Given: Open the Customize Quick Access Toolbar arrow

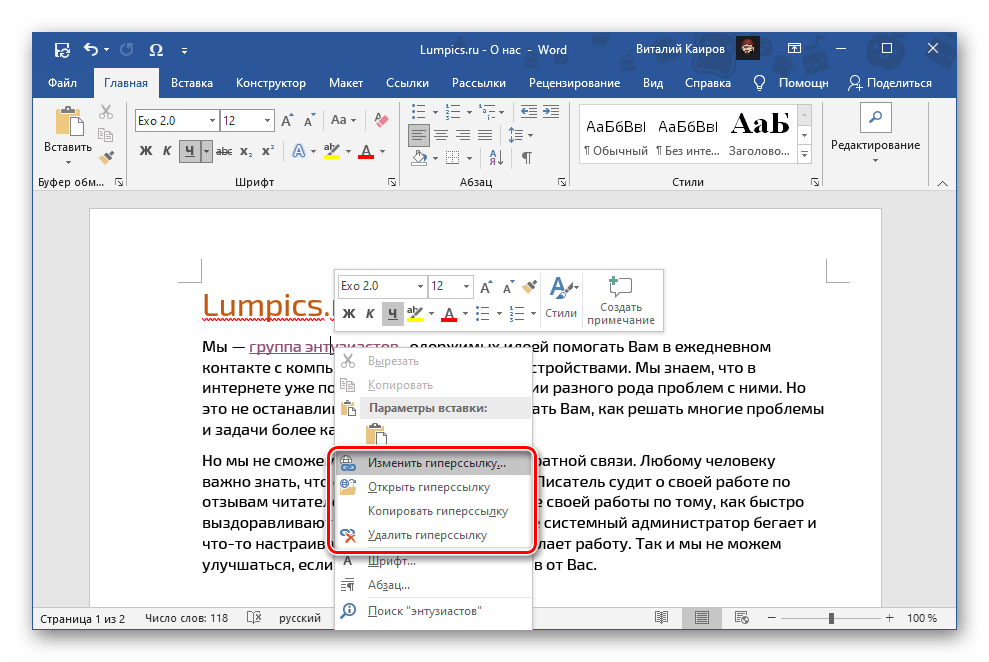Looking at the screenshot, I should coord(184,50).
